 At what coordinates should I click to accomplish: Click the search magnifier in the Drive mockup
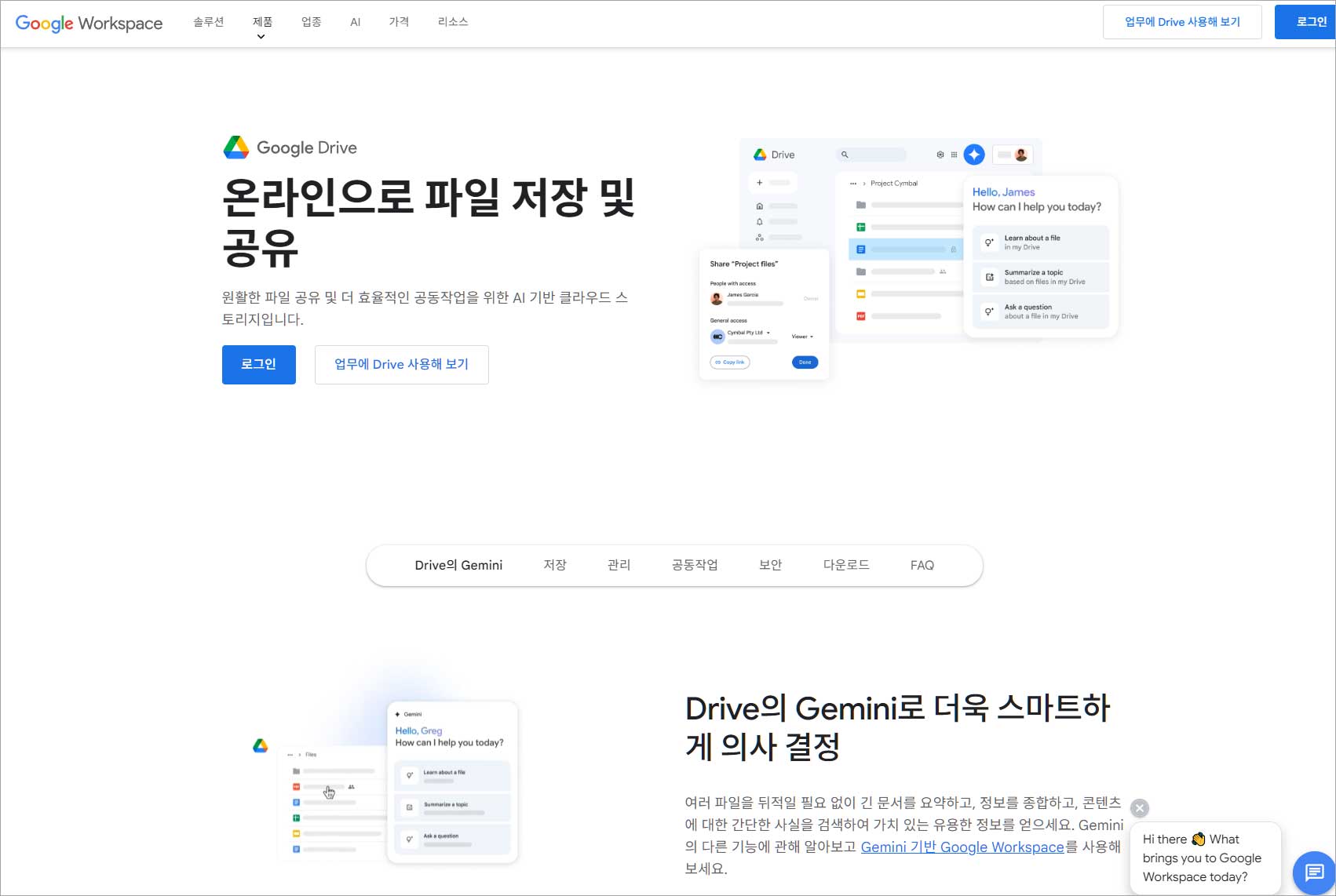tap(845, 155)
